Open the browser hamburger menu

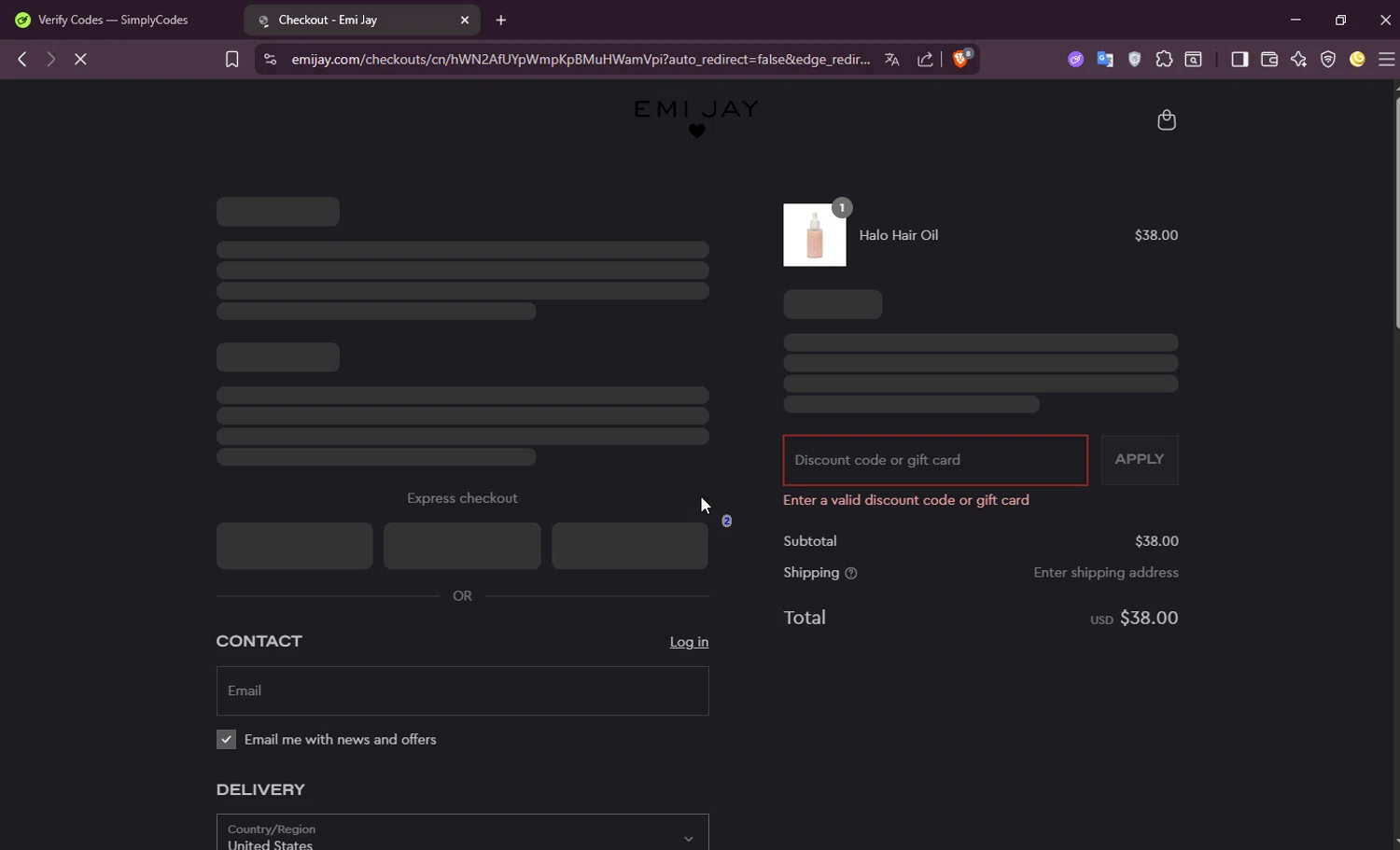pos(1387,60)
